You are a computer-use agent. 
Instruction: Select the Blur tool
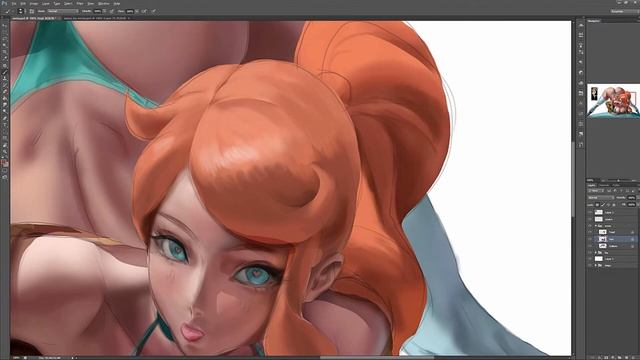pos(5,104)
